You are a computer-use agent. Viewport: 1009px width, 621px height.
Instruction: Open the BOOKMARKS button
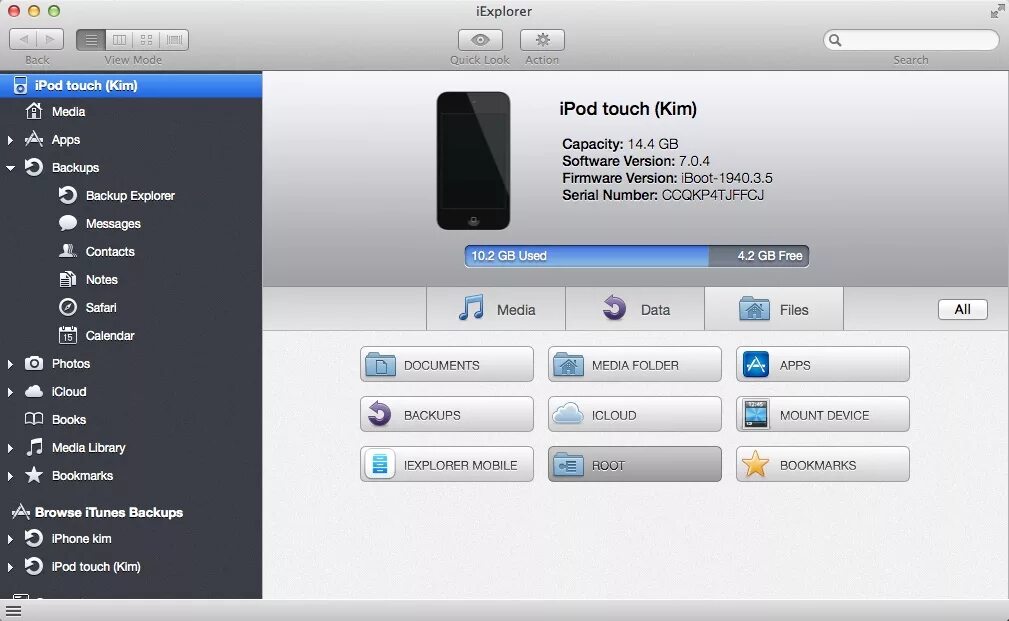pos(822,465)
